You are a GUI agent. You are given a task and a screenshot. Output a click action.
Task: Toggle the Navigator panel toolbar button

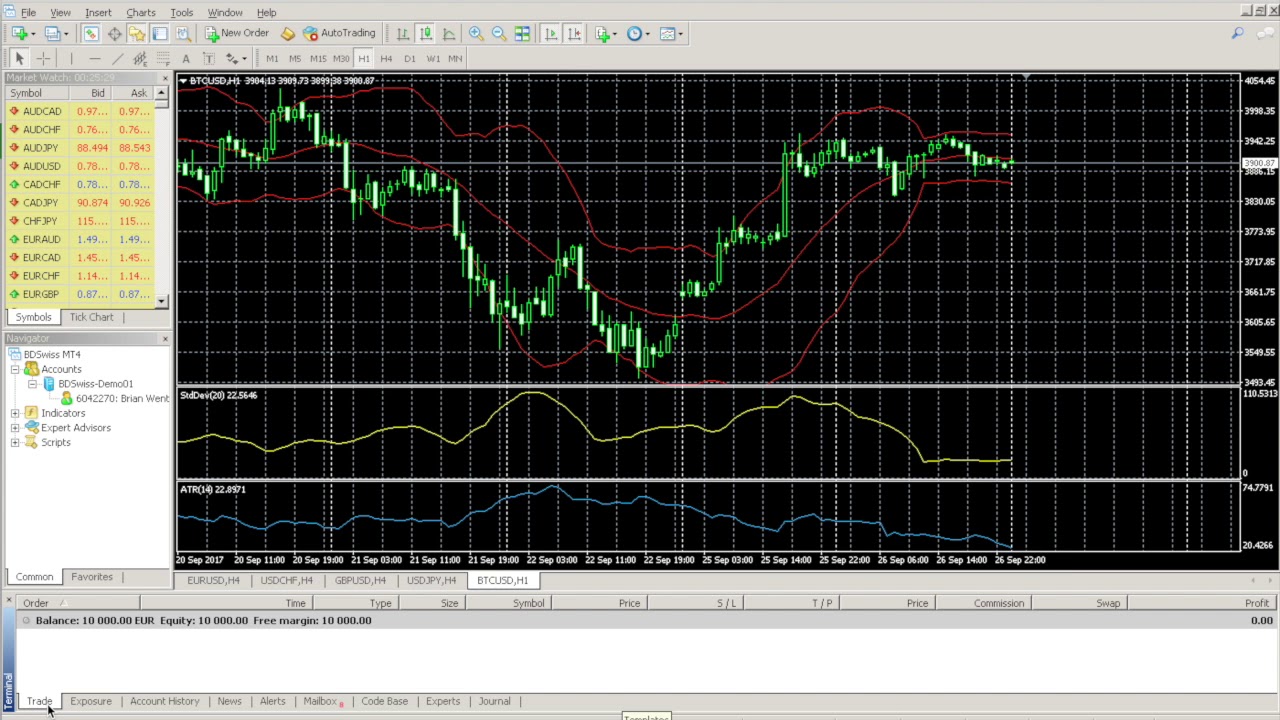pos(137,33)
